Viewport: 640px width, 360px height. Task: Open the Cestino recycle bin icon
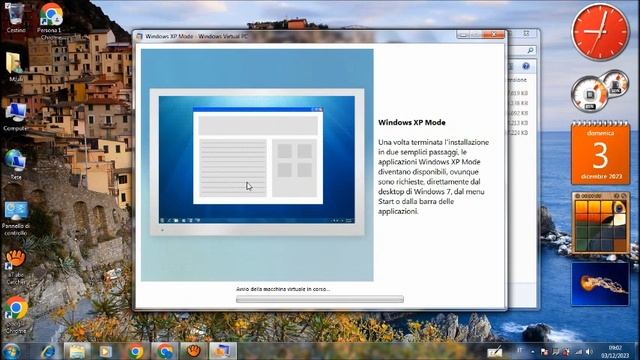click(16, 17)
